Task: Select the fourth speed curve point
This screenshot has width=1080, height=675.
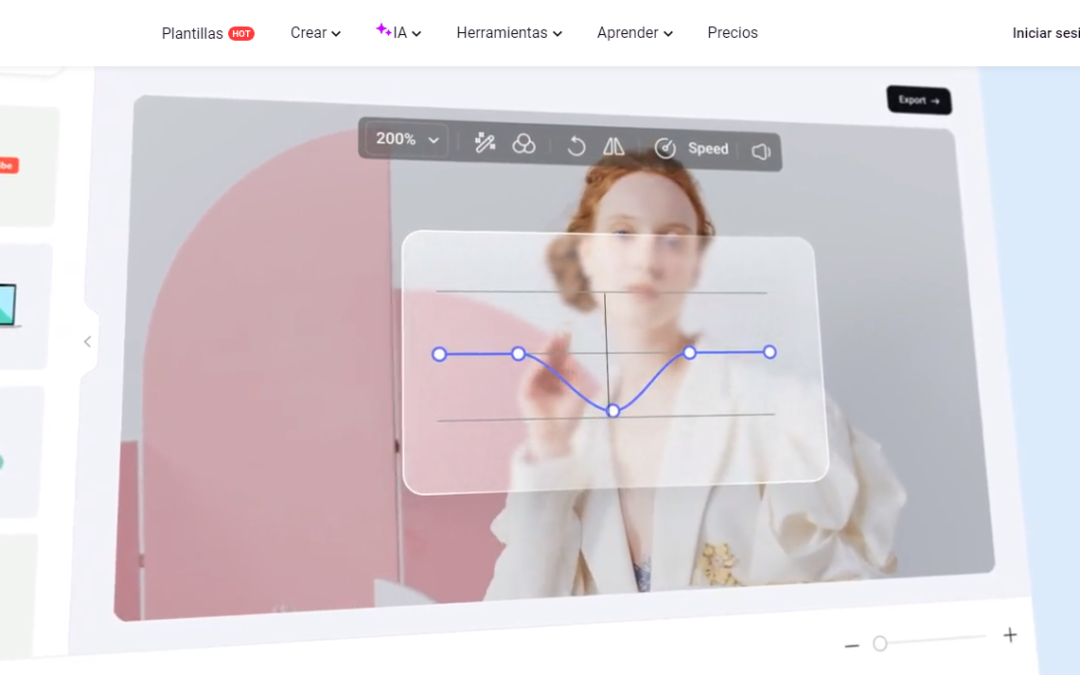Action: point(689,353)
